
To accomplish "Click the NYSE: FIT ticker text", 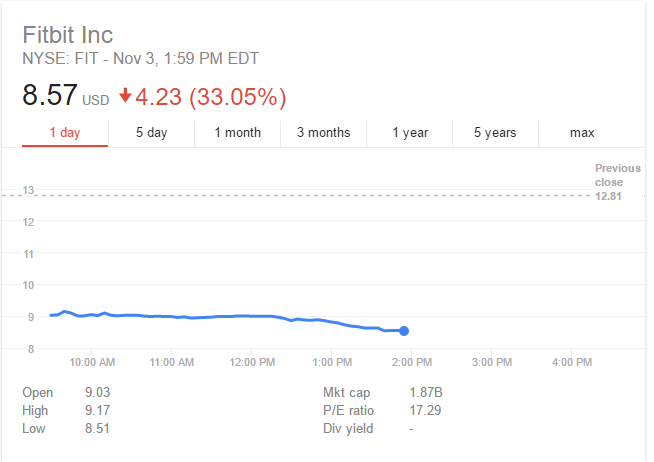I will point(60,58).
